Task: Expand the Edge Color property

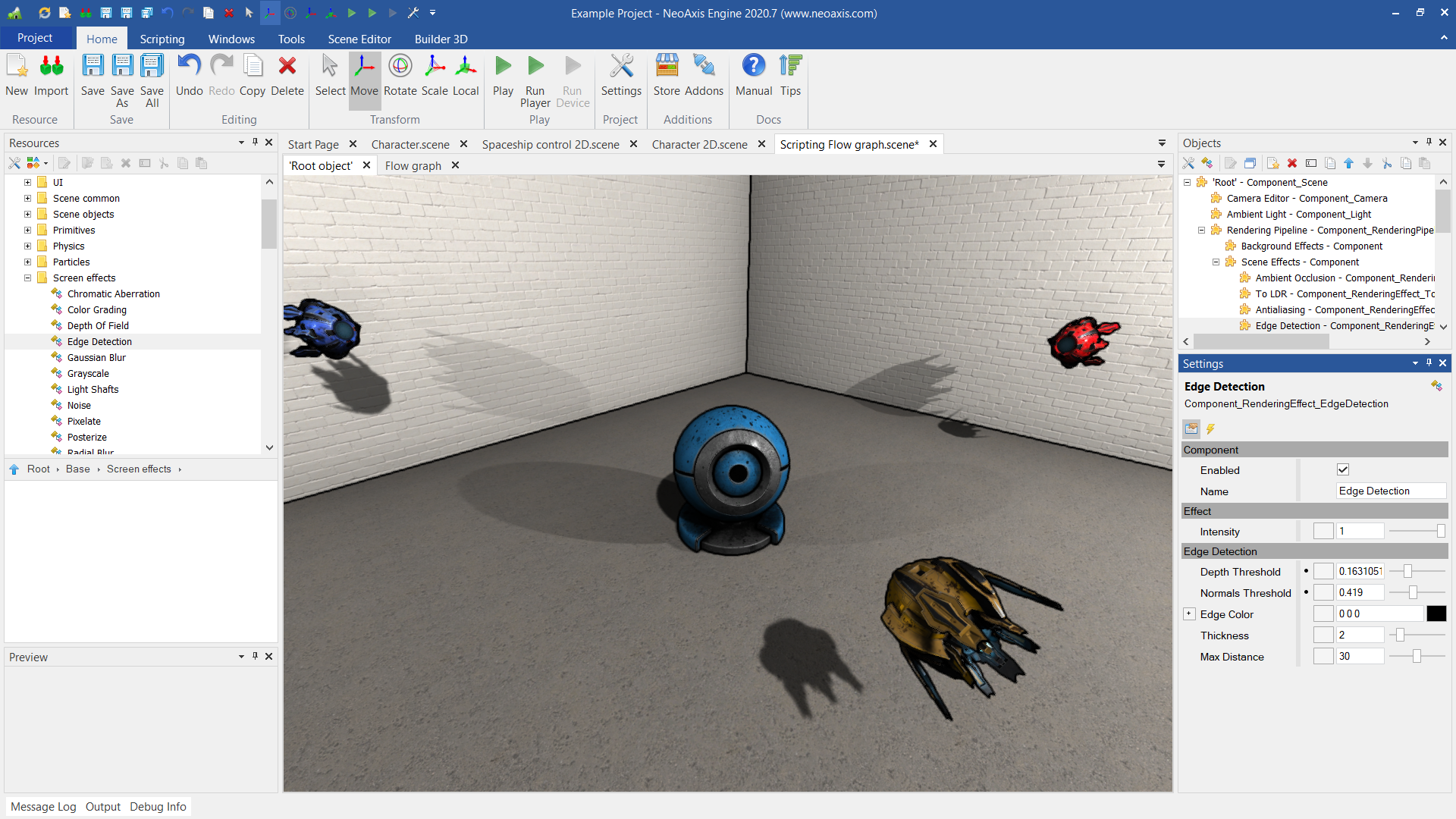Action: point(1189,614)
